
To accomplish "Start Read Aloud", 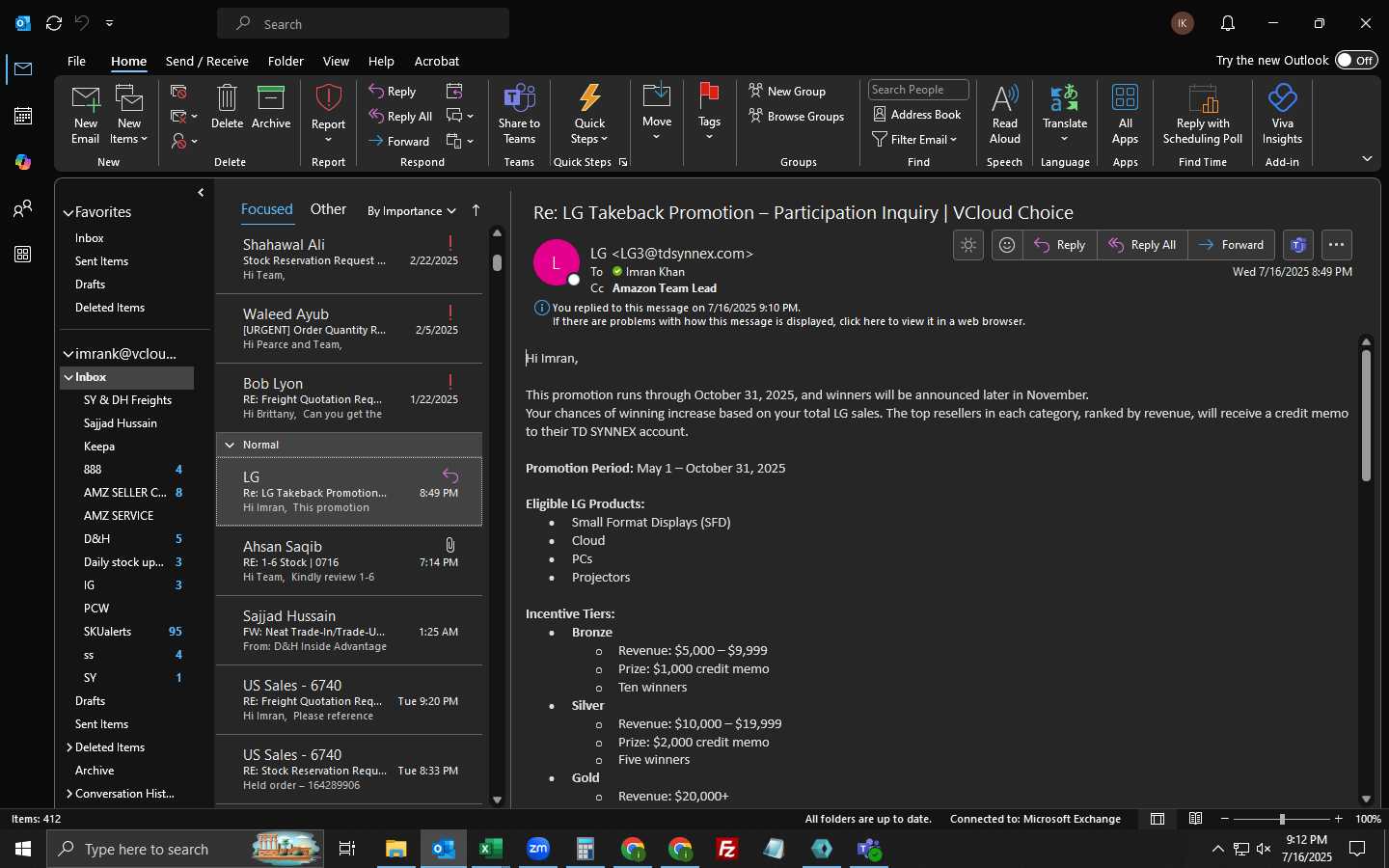I will pos(1004,114).
